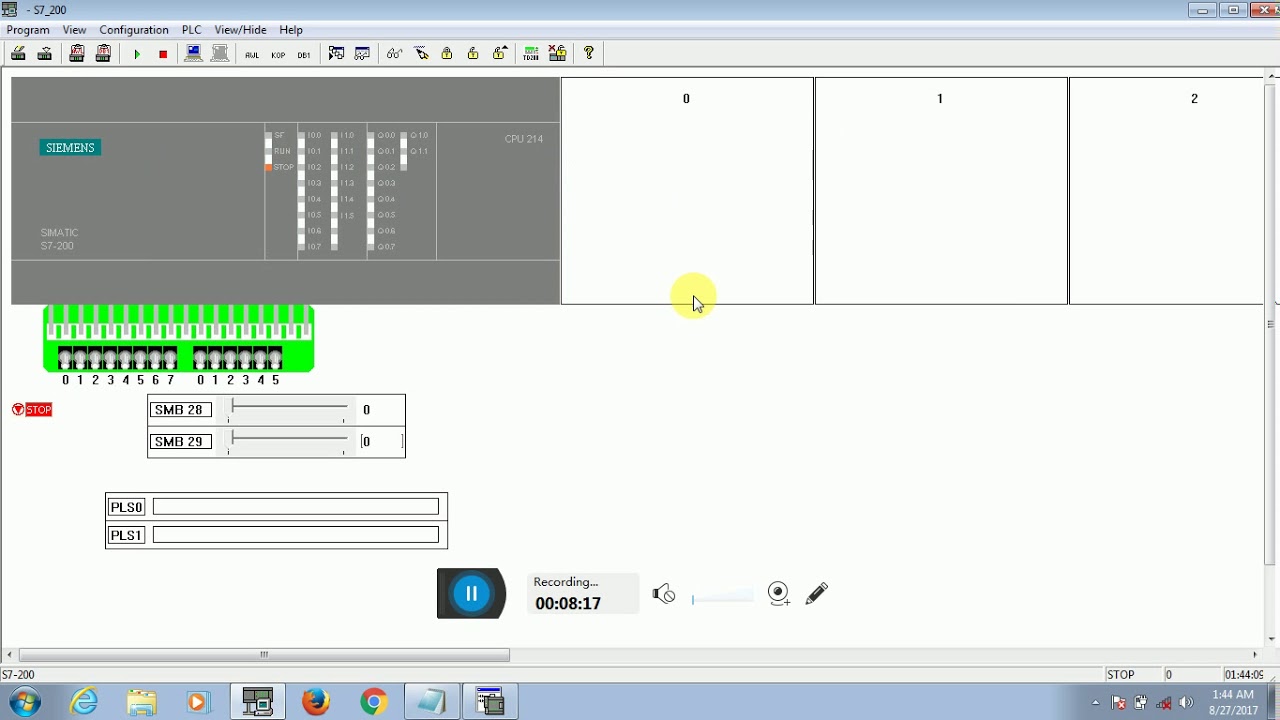Pause the screen recording

point(471,593)
